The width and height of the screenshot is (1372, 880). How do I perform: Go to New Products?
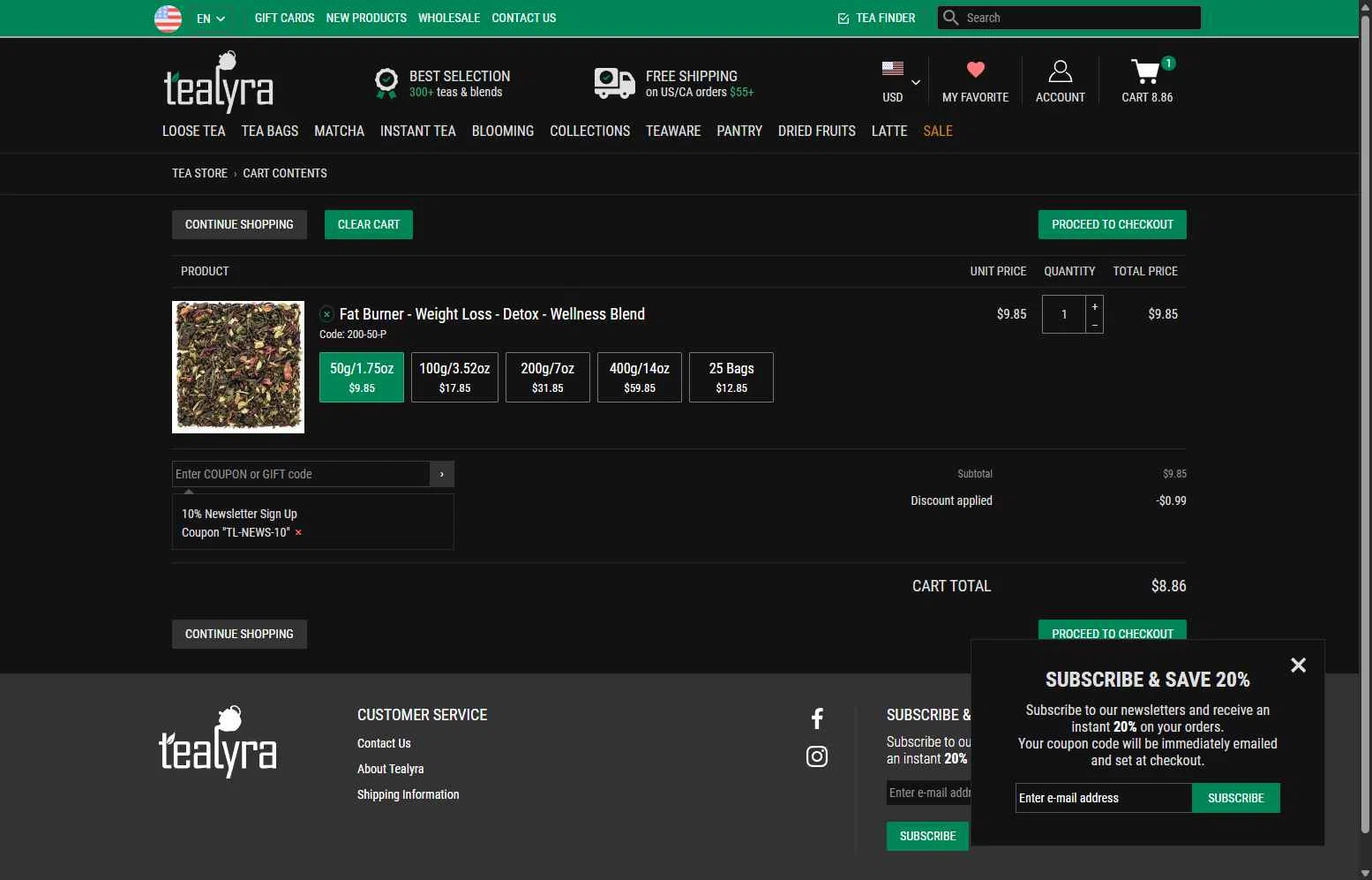point(366,18)
